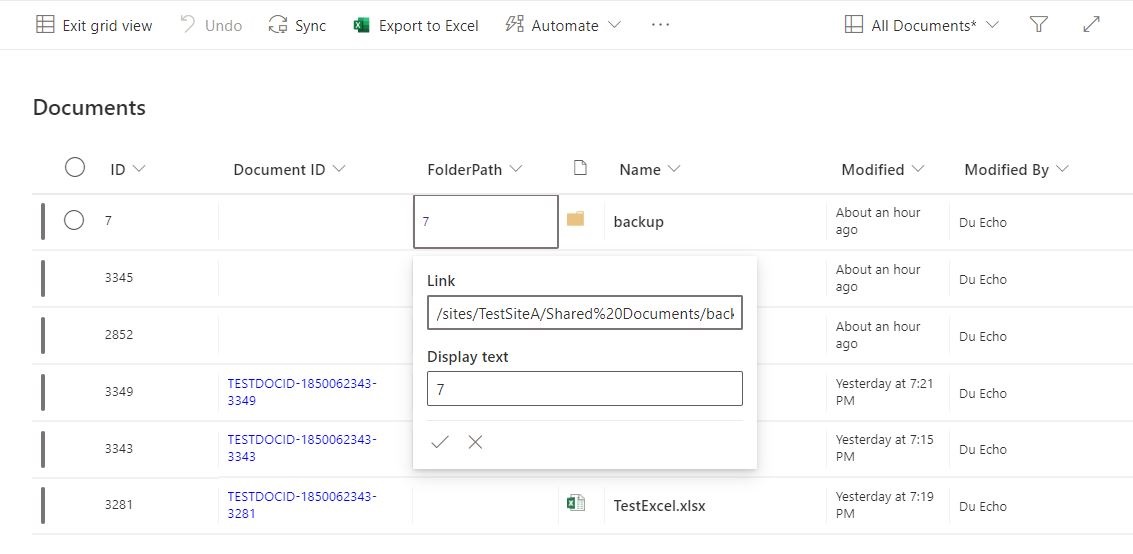The height and width of the screenshot is (554, 1133).
Task: Open the filter pane funnel icon
Action: coord(1038,25)
